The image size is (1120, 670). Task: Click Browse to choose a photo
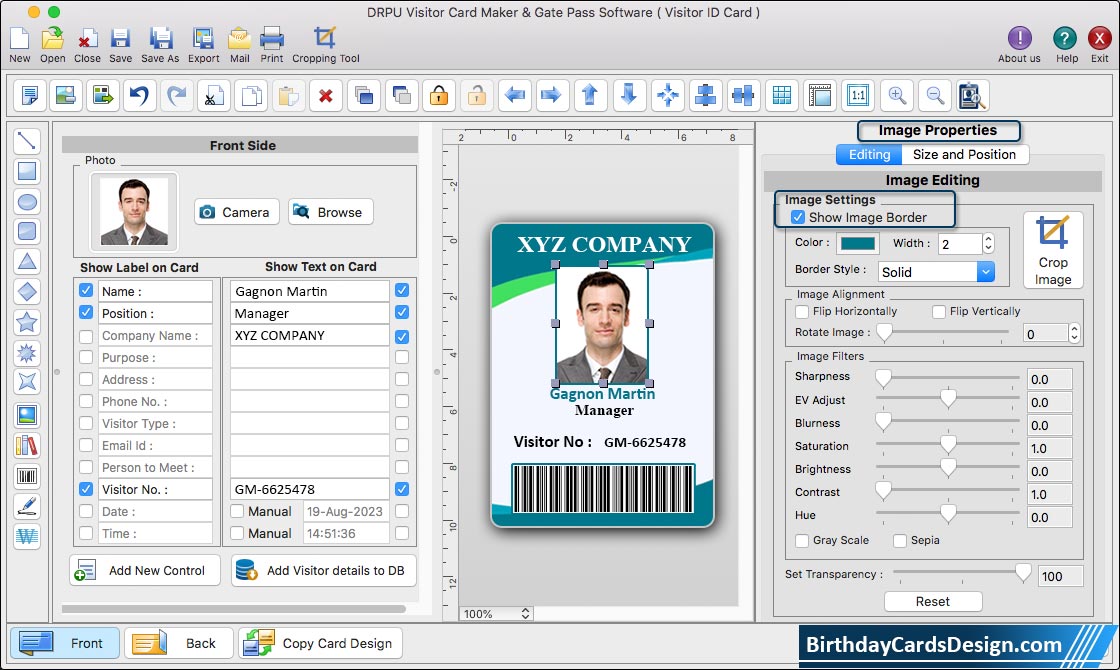click(x=331, y=212)
